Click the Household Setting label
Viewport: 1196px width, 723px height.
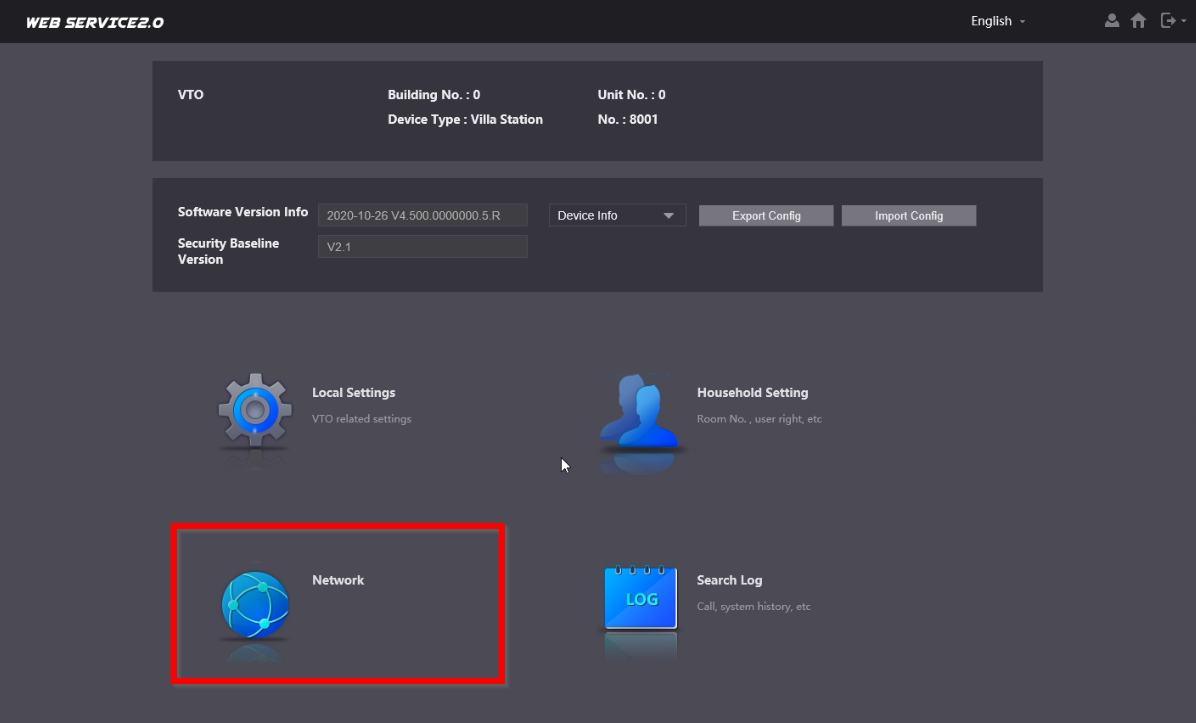tap(752, 393)
